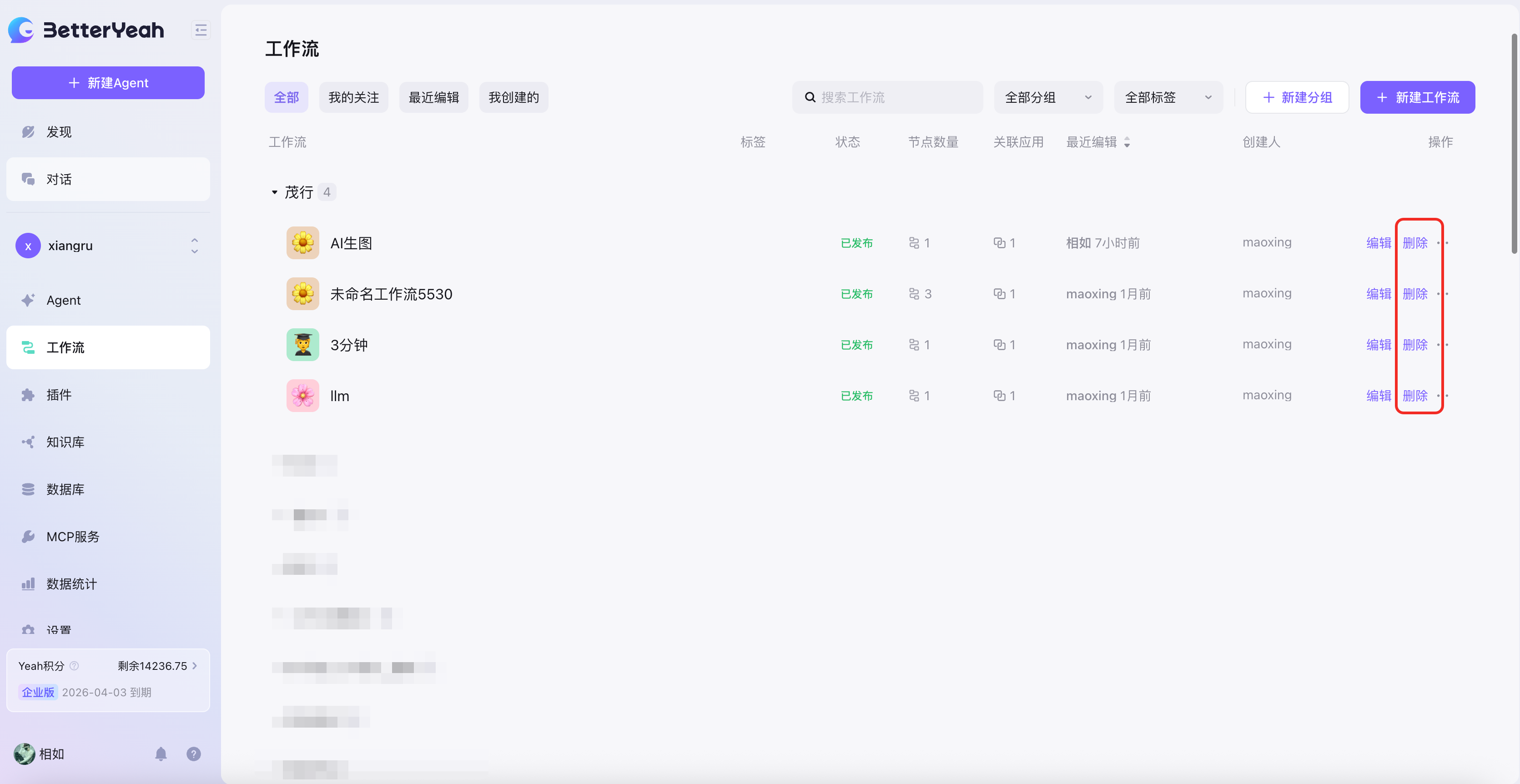1520x784 pixels.
Task: Switch to the 我的关注 tab
Action: (353, 97)
